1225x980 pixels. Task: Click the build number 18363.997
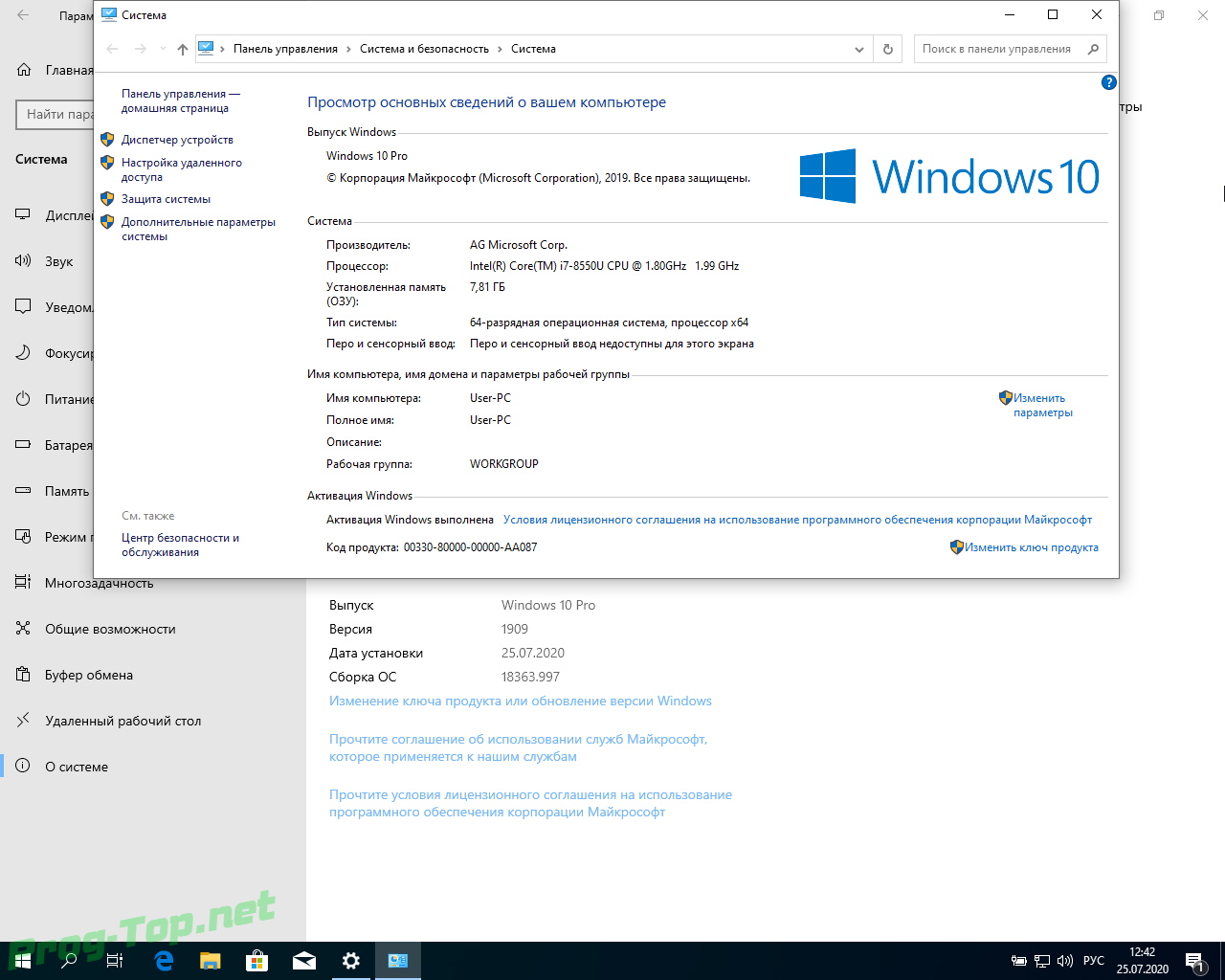pos(530,677)
